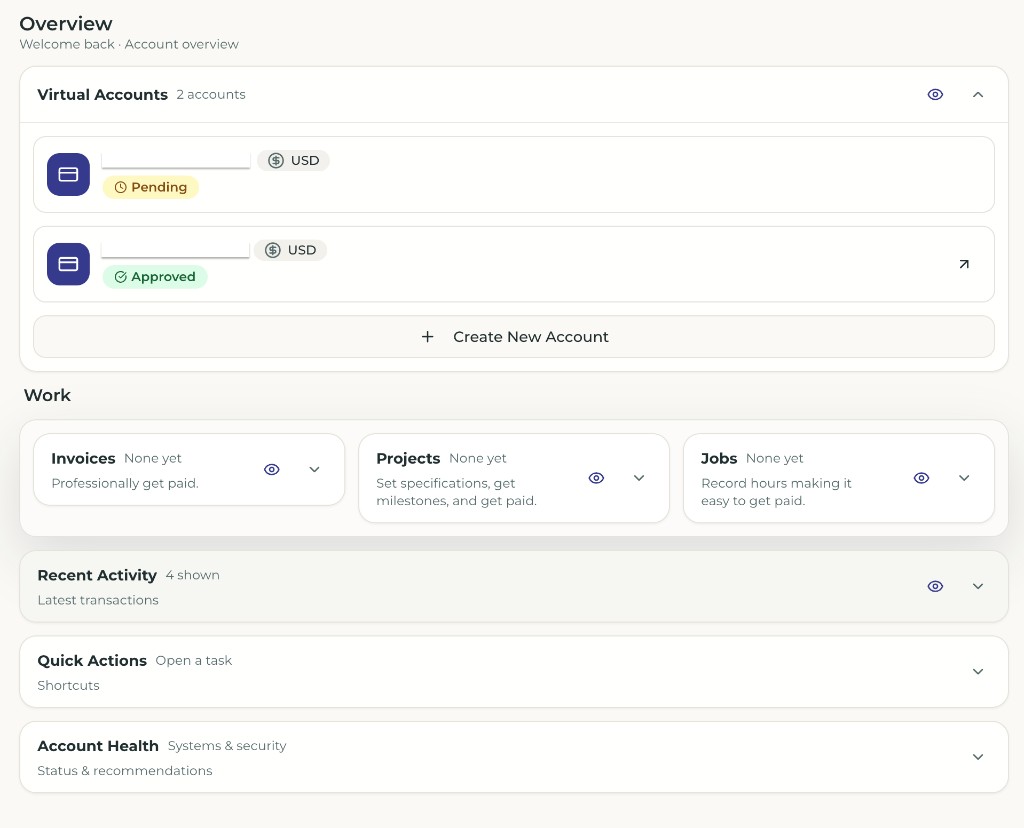Click 'Status & recommendations' subtitle
Screen dimensions: 1024x828
(x=125, y=771)
